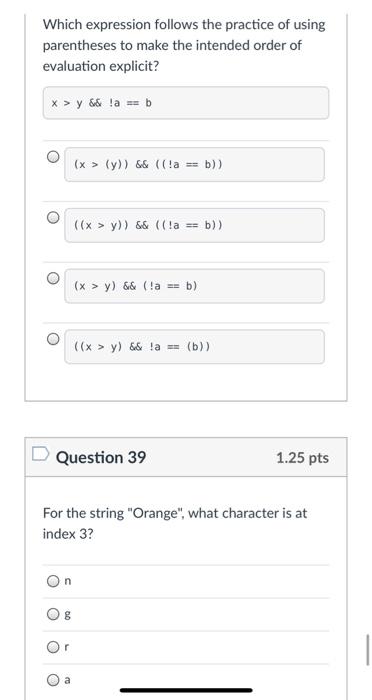The width and height of the screenshot is (372, 700).
Task: Choose answer radio button 'g'
Action: tap(53, 615)
